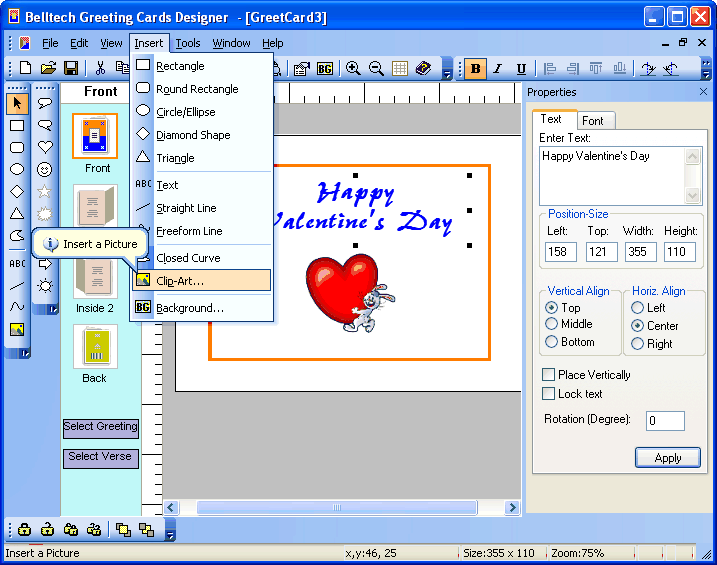Click the Select Greeting button
The image size is (717, 565).
(101, 427)
